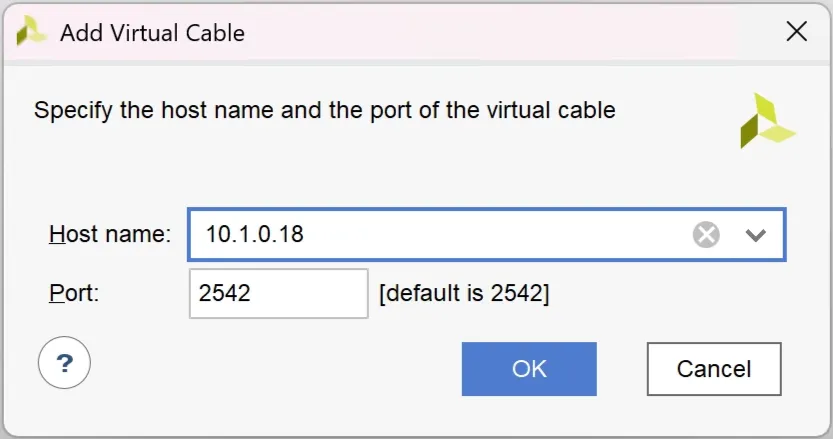The image size is (833, 439).
Task: Click blank dialog area between help and OK
Action: tap(270, 368)
